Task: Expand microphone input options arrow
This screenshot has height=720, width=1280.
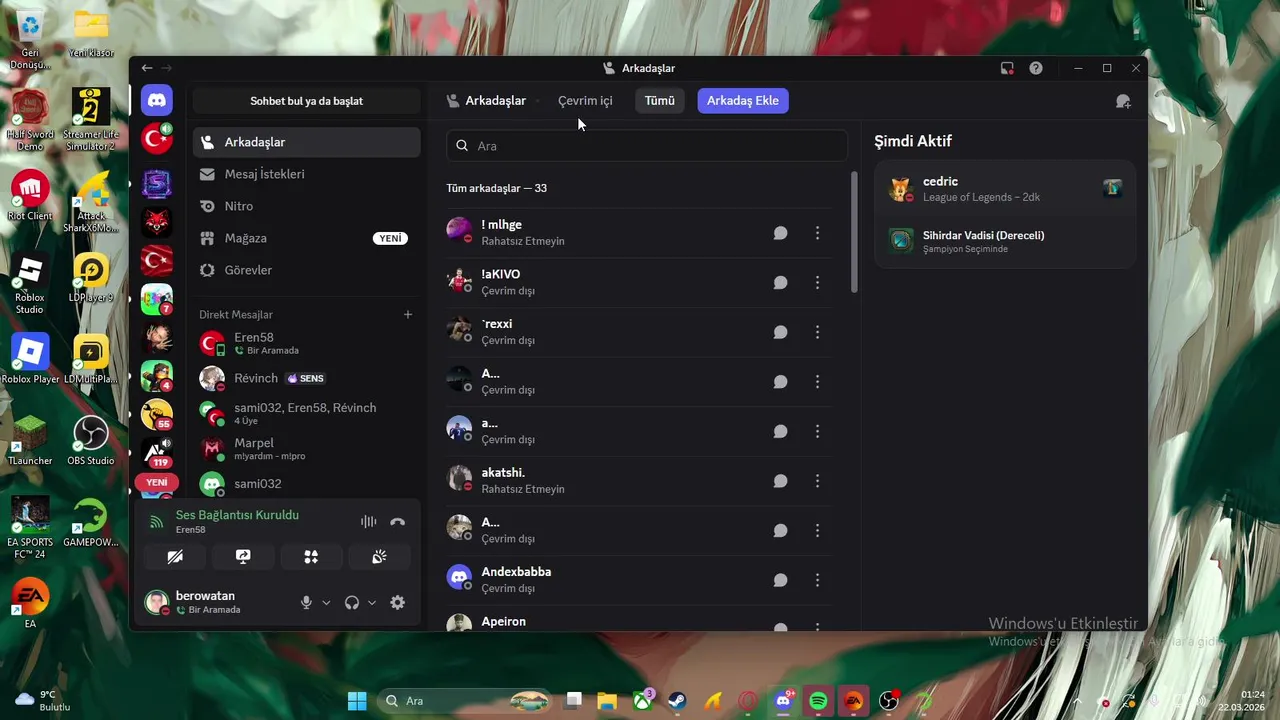Action: click(x=326, y=602)
